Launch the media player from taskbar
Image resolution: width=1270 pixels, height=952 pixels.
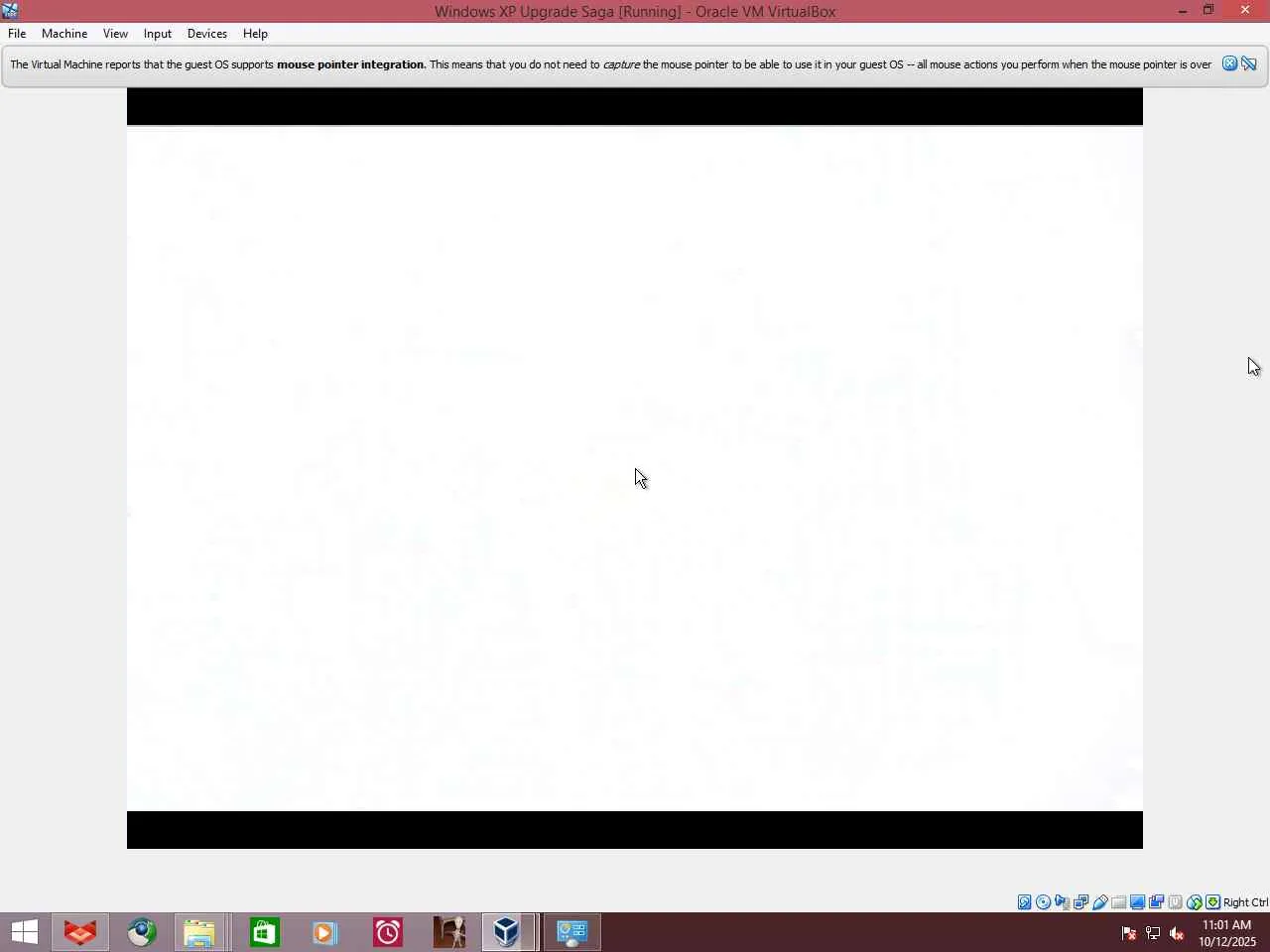tap(325, 932)
